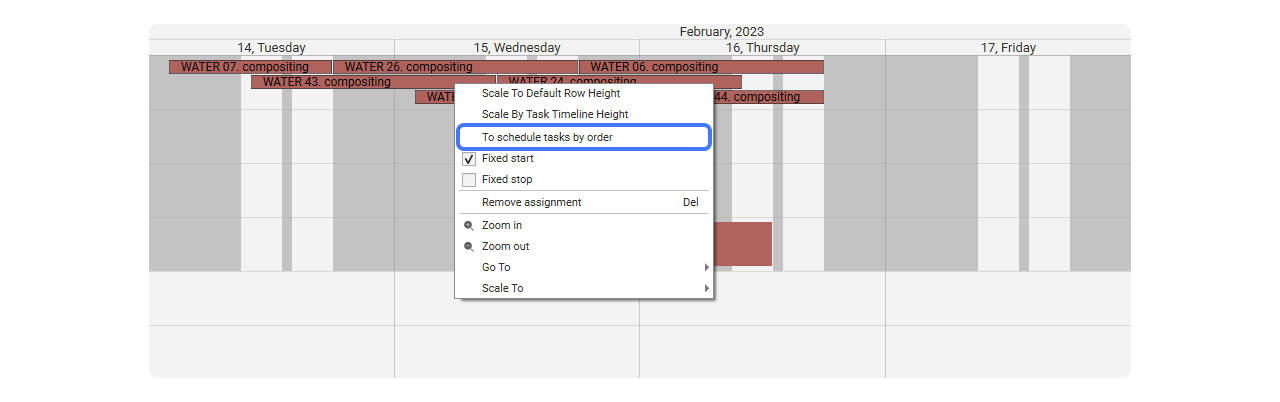This screenshot has height=402, width=1280.
Task: Click the large red block on Thursday
Action: [x=742, y=244]
